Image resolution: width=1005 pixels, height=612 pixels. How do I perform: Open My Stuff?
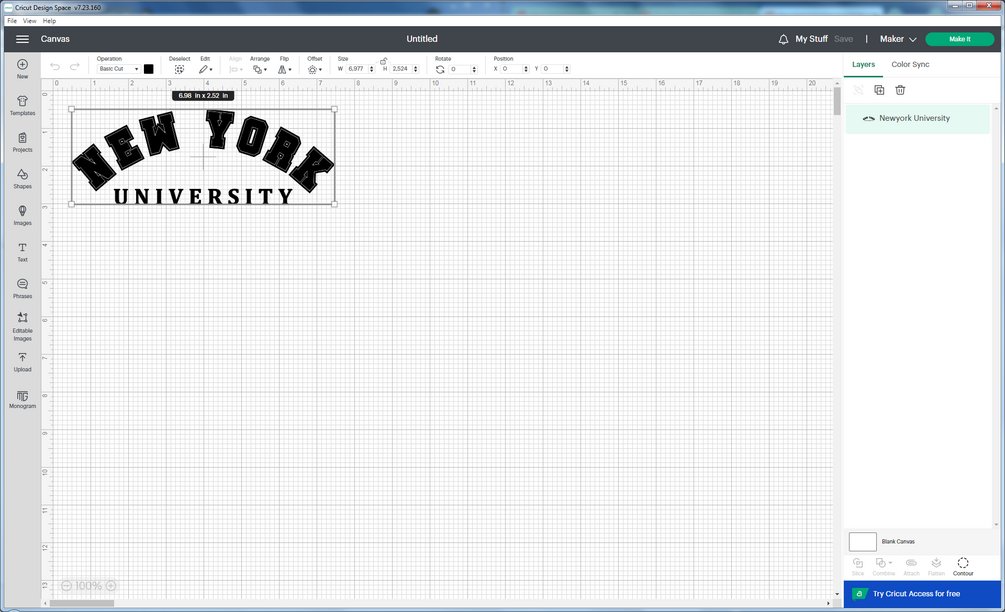[811, 39]
